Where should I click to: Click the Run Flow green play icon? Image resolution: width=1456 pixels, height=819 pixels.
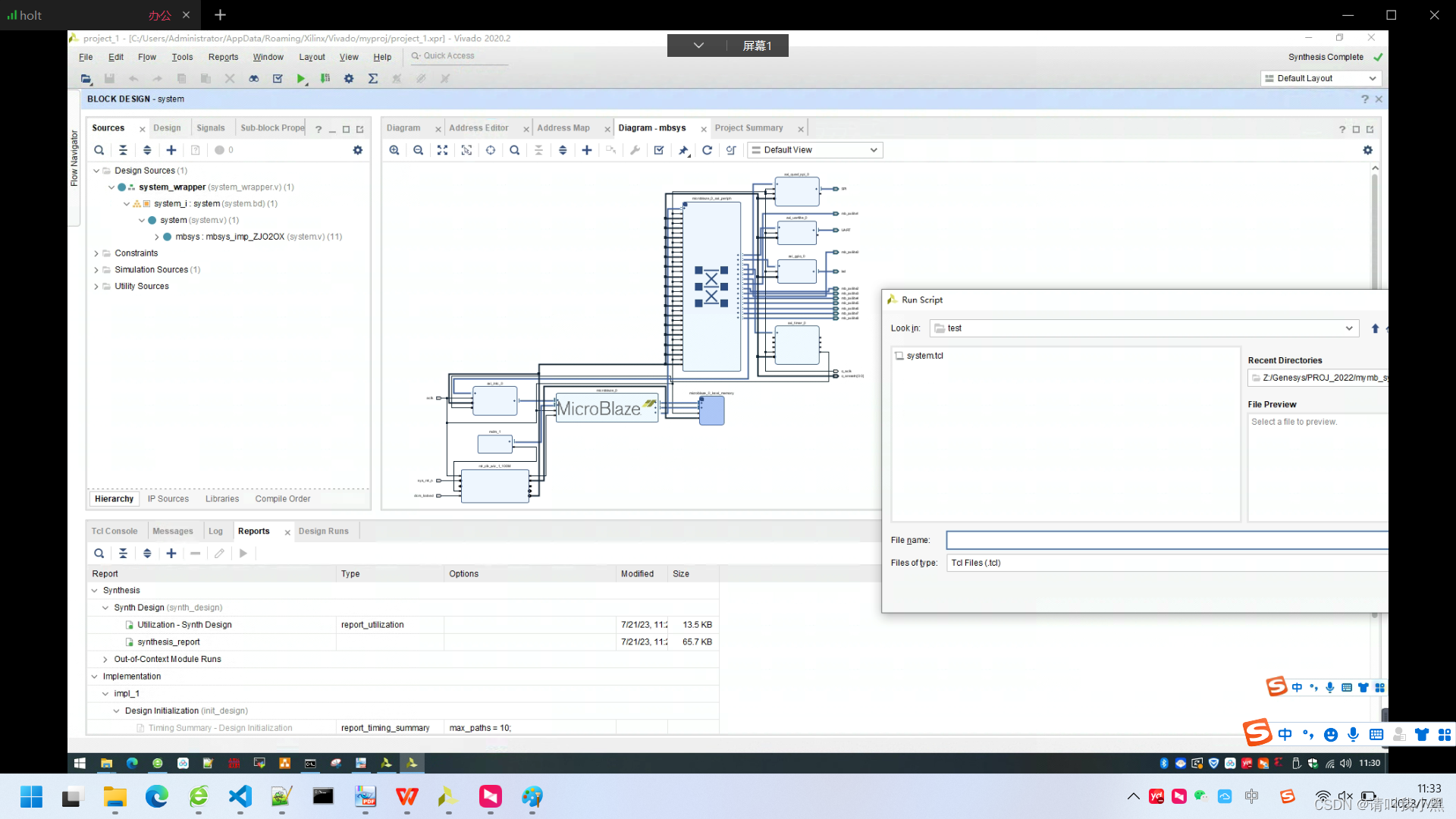pyautogui.click(x=301, y=79)
